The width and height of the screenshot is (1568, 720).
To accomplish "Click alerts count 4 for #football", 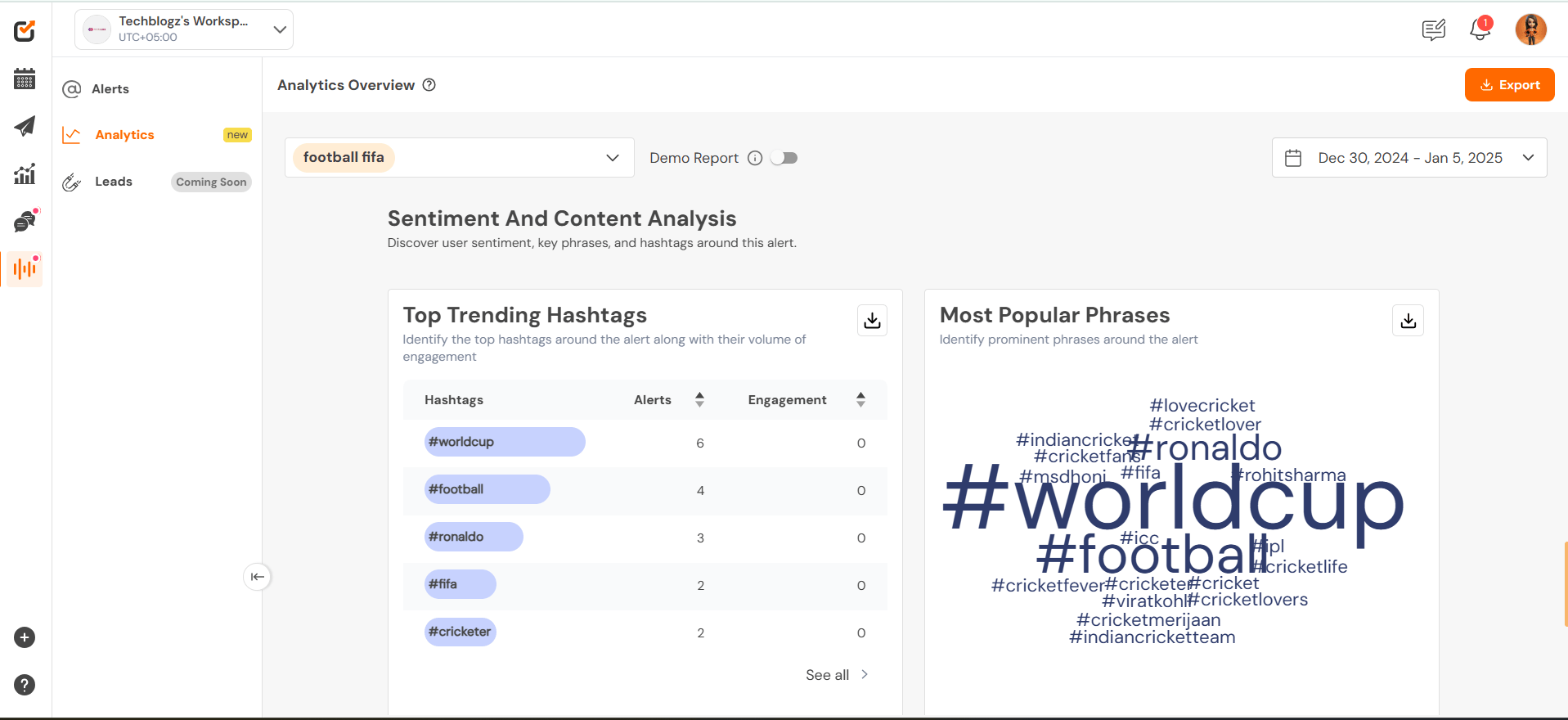I will 700,491.
